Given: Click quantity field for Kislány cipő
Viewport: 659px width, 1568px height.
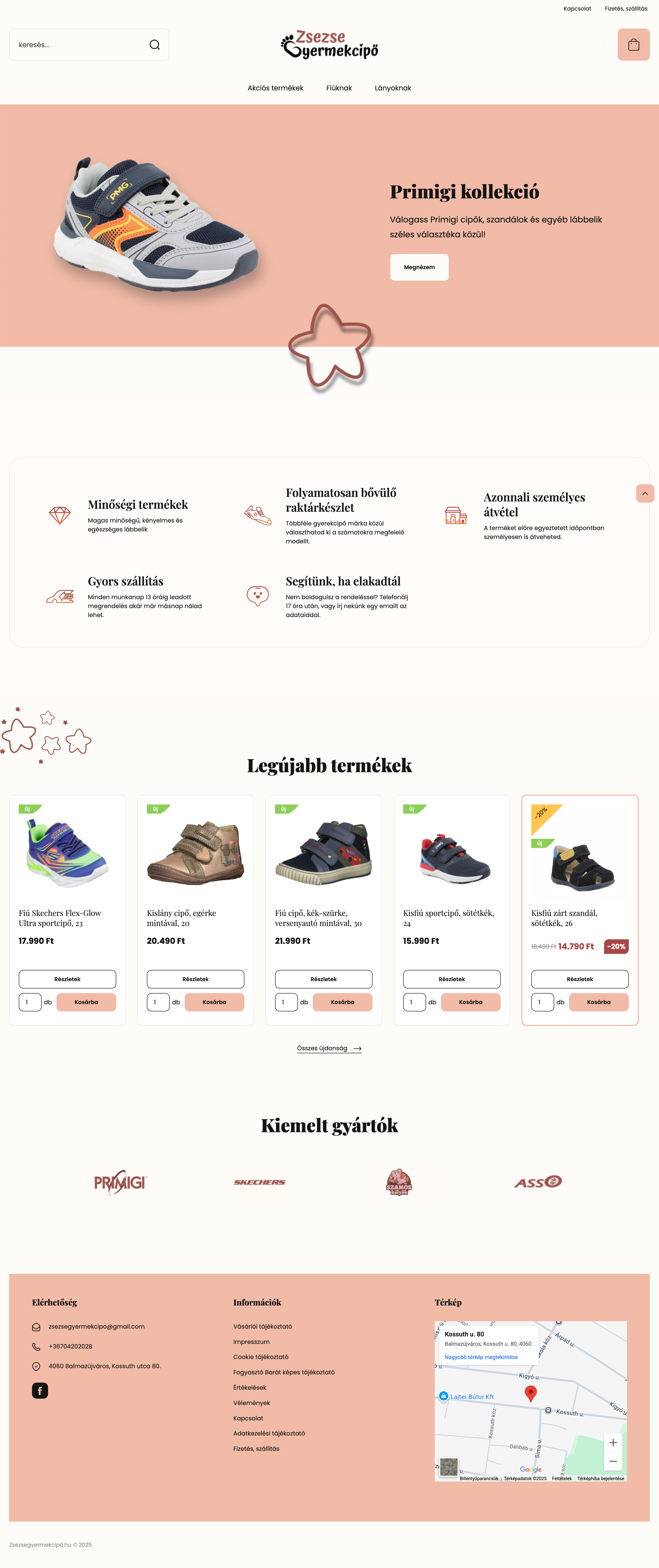Looking at the screenshot, I should click(158, 1002).
